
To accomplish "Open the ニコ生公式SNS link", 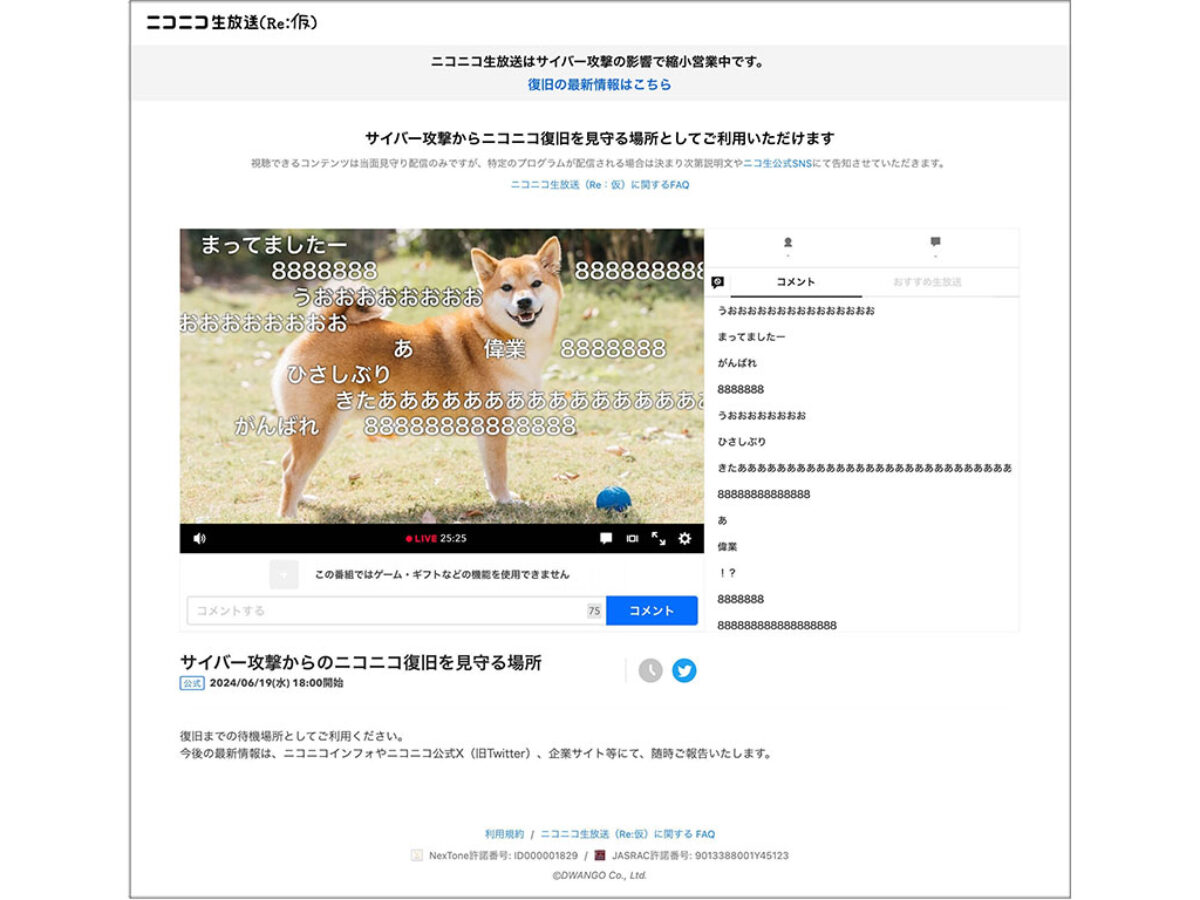I will tap(777, 166).
